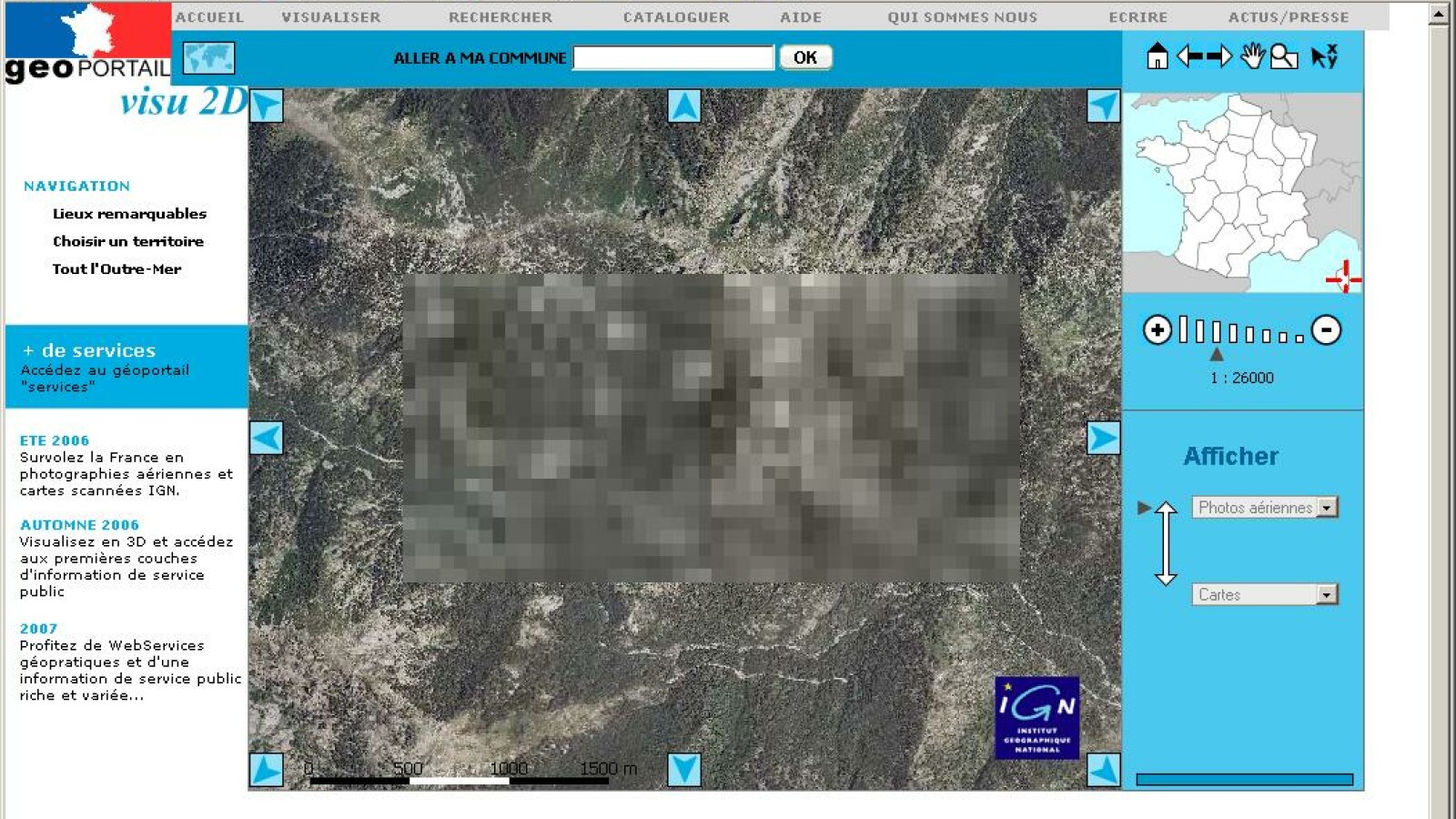Click the home icon in map toolbar
This screenshot has height=819, width=1456.
pos(1157,56)
